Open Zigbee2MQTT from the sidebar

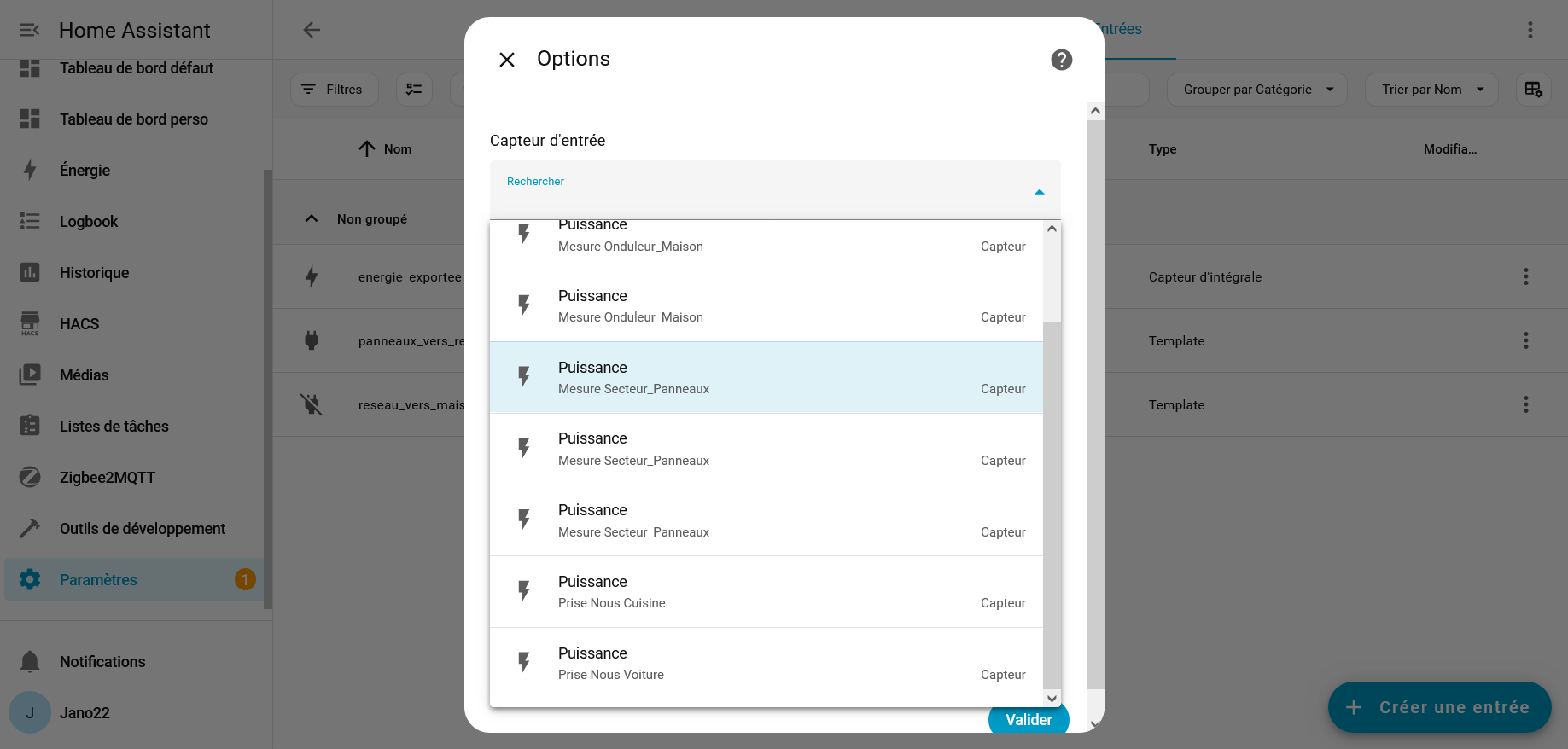[107, 478]
